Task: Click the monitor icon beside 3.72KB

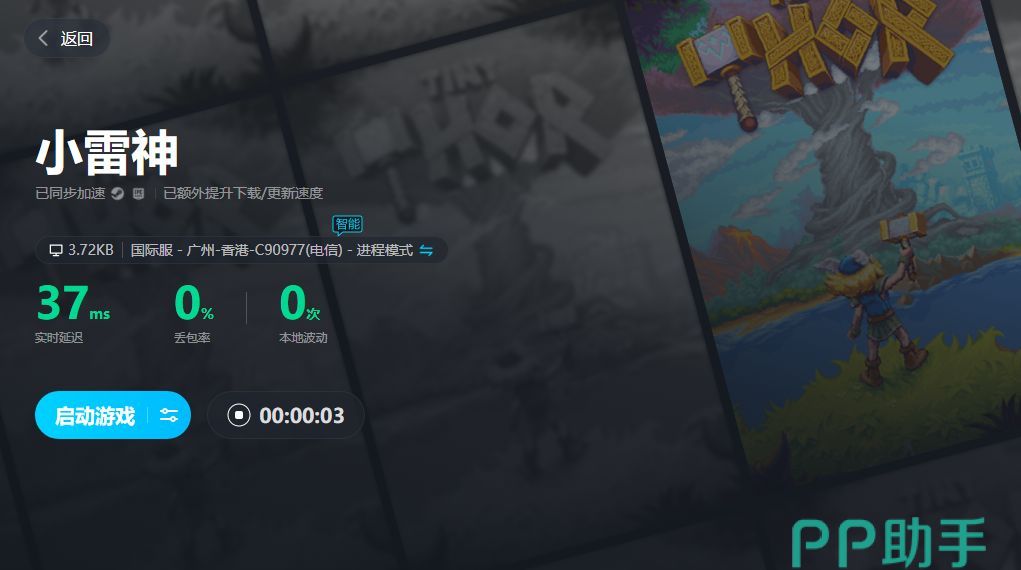Action: pyautogui.click(x=56, y=250)
